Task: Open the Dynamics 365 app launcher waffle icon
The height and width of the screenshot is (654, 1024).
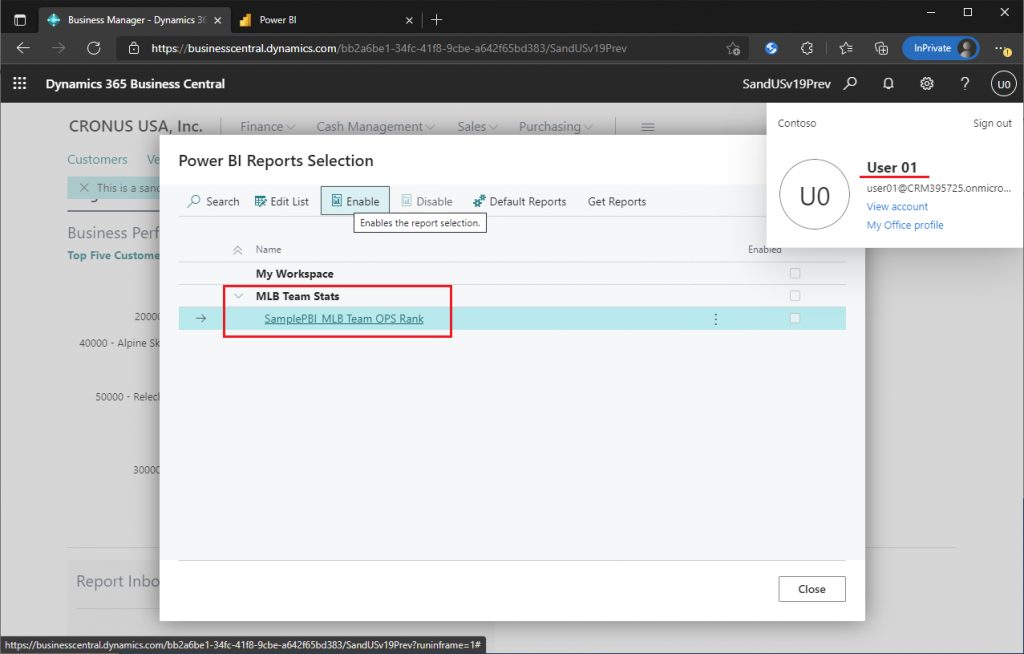Action: tap(20, 84)
